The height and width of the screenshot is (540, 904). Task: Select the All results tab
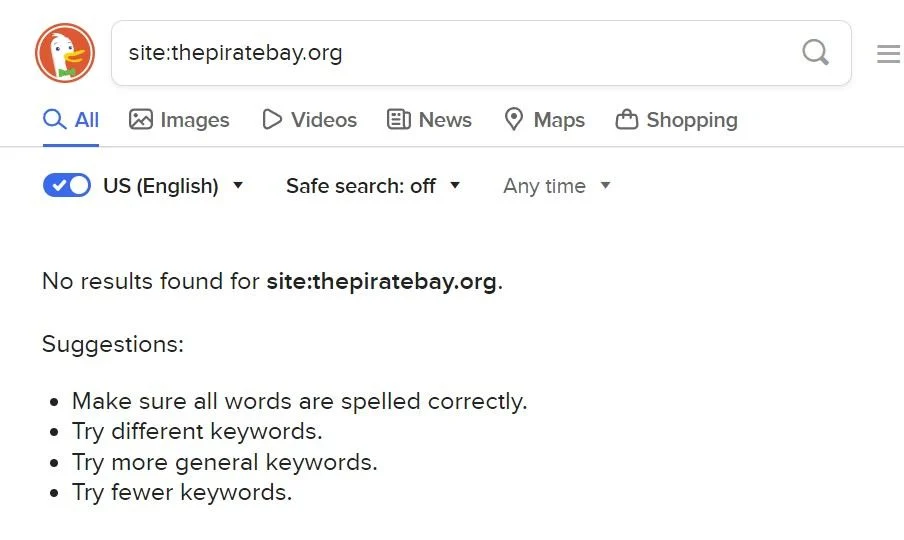click(x=71, y=120)
